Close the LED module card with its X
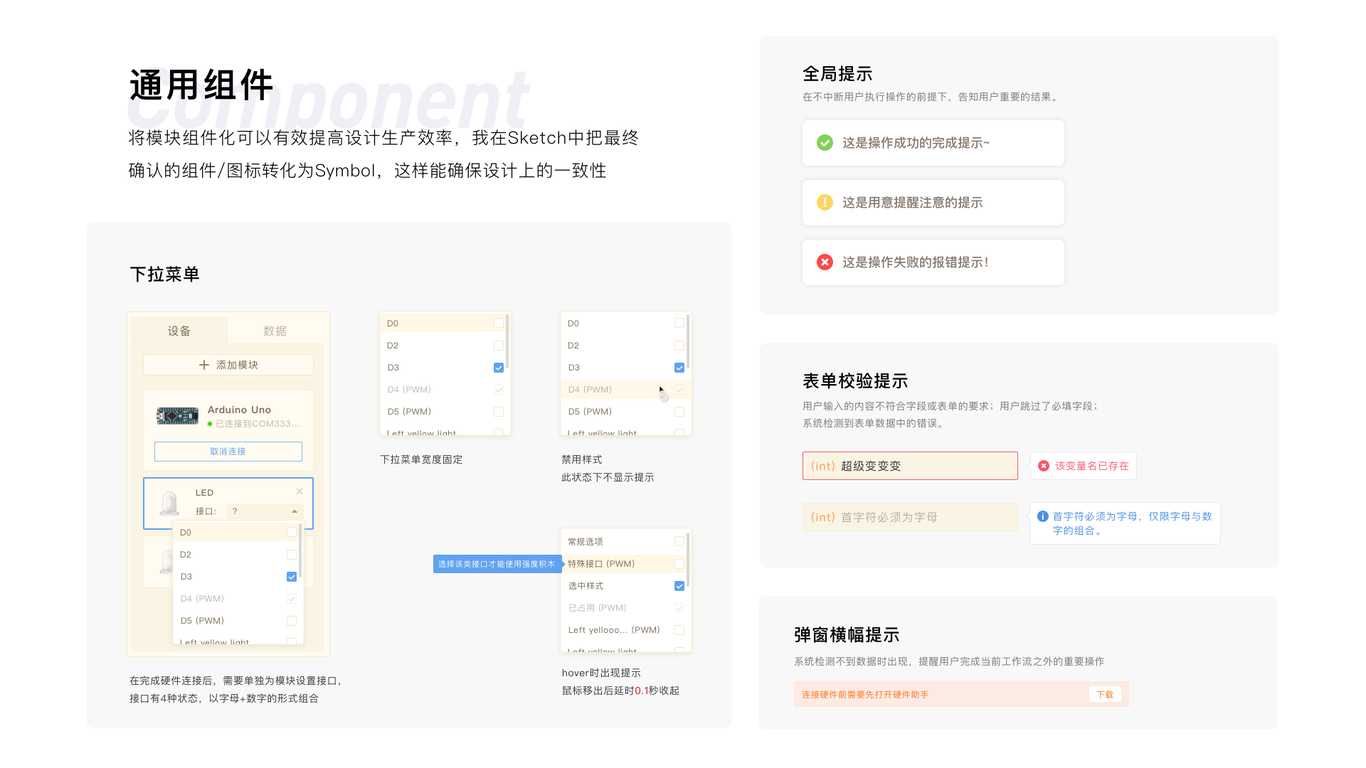1366x768 pixels. 299,492
